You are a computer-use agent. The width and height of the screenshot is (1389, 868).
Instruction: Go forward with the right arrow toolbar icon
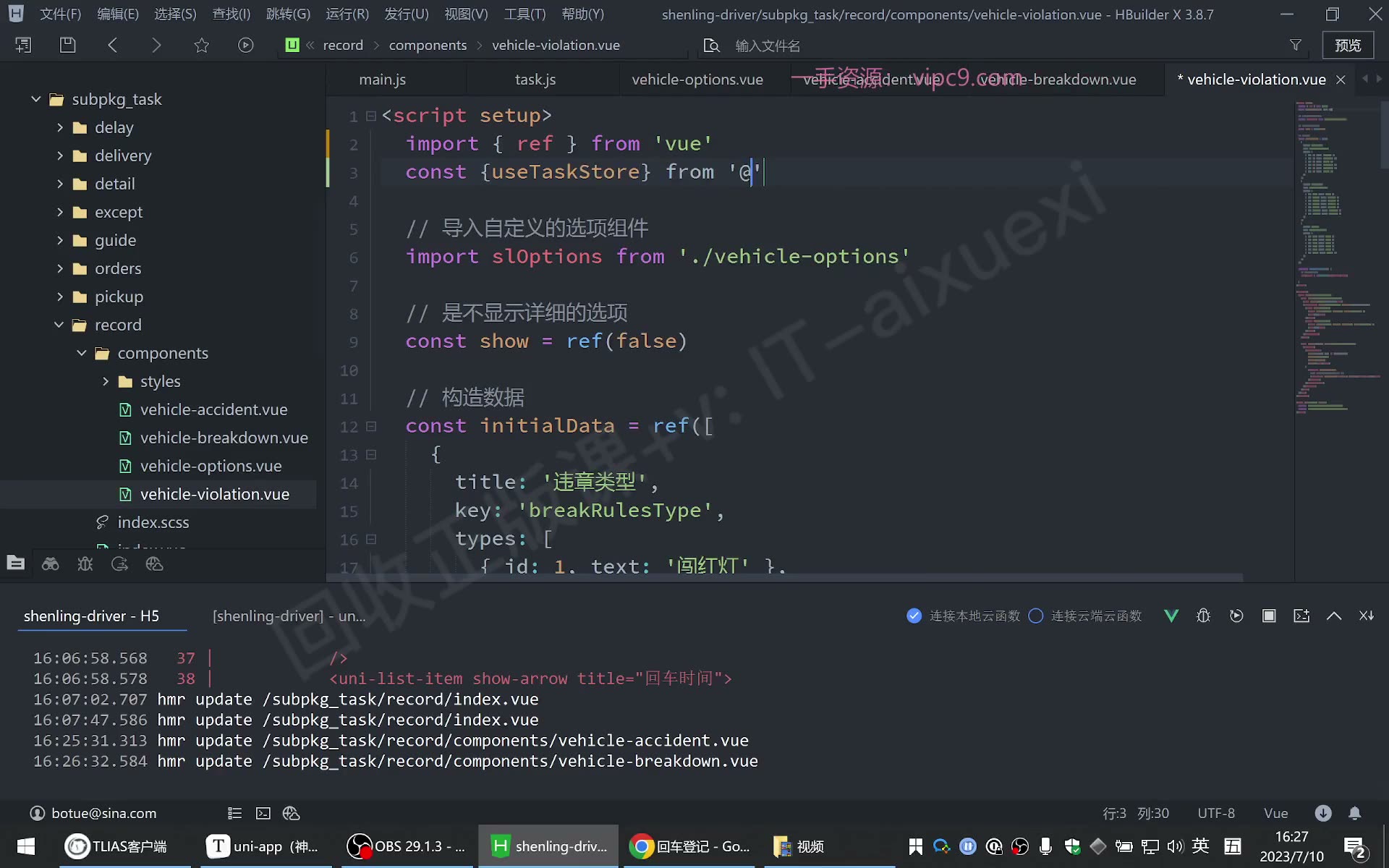pyautogui.click(x=156, y=45)
